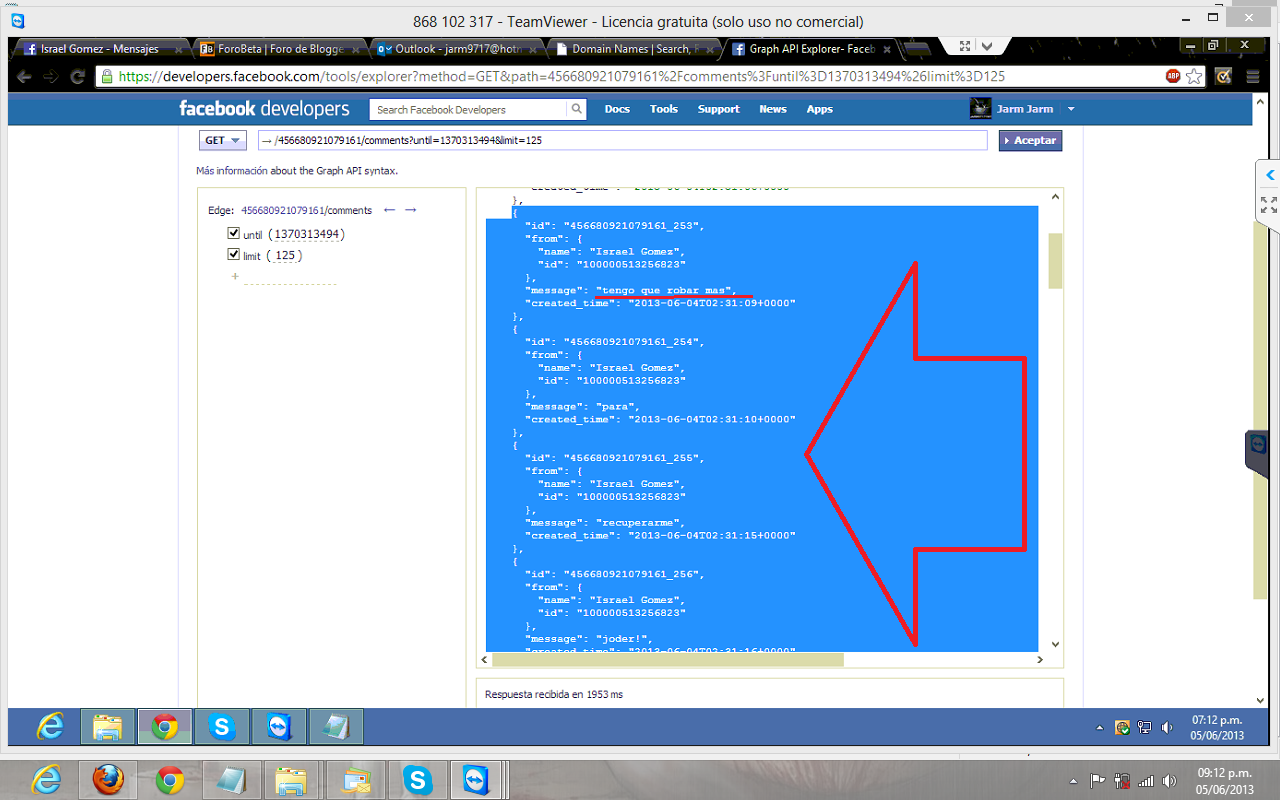Open File Explorer in the remote taskbar
The width and height of the screenshot is (1280, 800).
click(x=108, y=727)
